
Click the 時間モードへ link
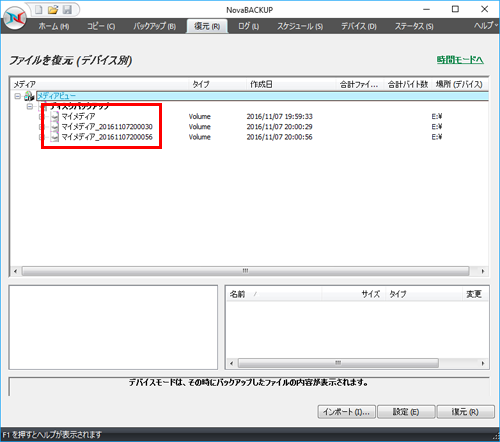[x=460, y=60]
